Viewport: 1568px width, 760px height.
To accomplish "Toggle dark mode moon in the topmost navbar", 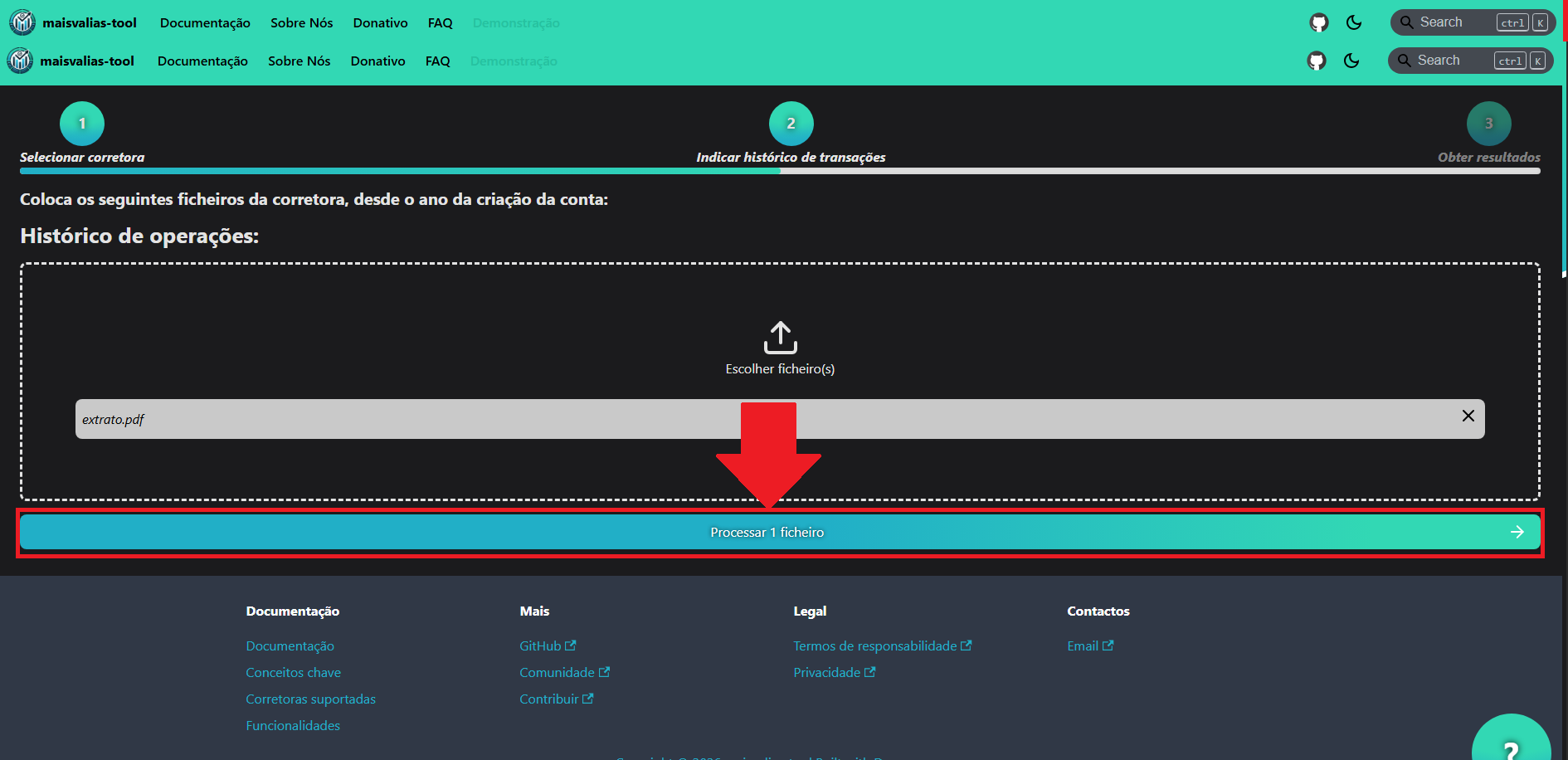I will 1354,22.
